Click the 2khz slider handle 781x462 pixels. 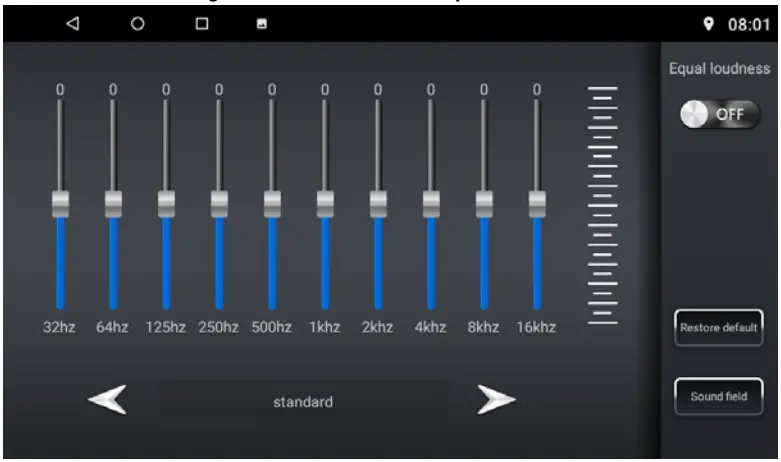click(378, 204)
